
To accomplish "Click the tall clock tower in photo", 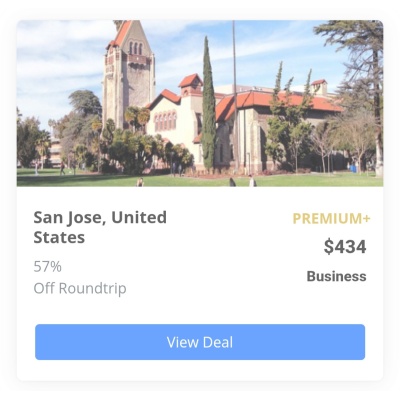I will point(128,73).
